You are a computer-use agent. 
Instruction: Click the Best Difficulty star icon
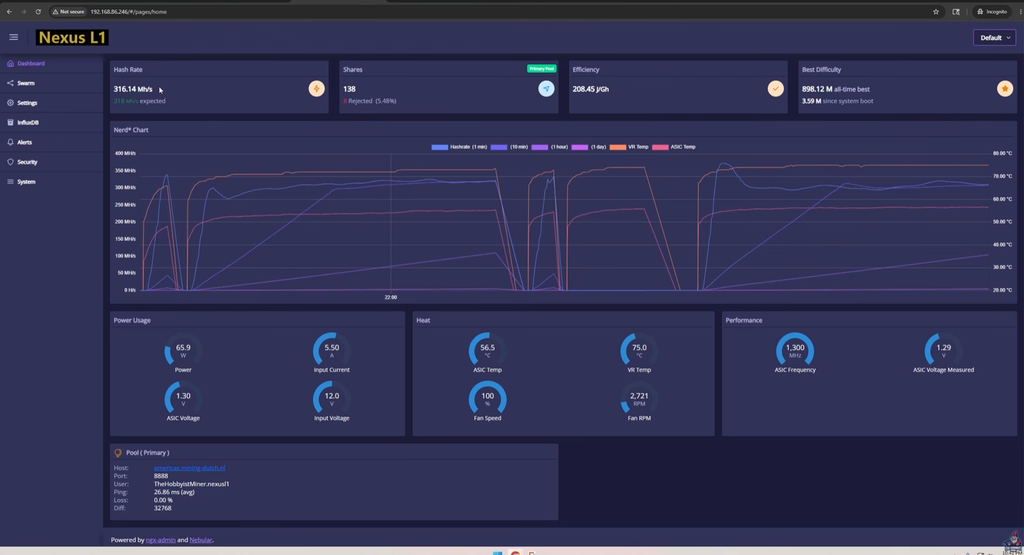pos(1004,89)
